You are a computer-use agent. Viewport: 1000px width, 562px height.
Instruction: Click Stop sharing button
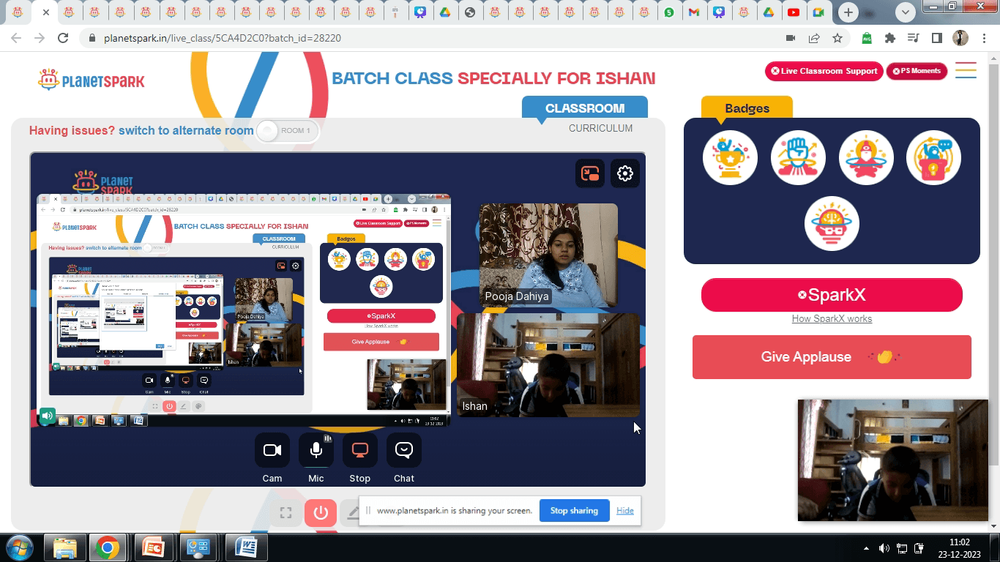(574, 510)
